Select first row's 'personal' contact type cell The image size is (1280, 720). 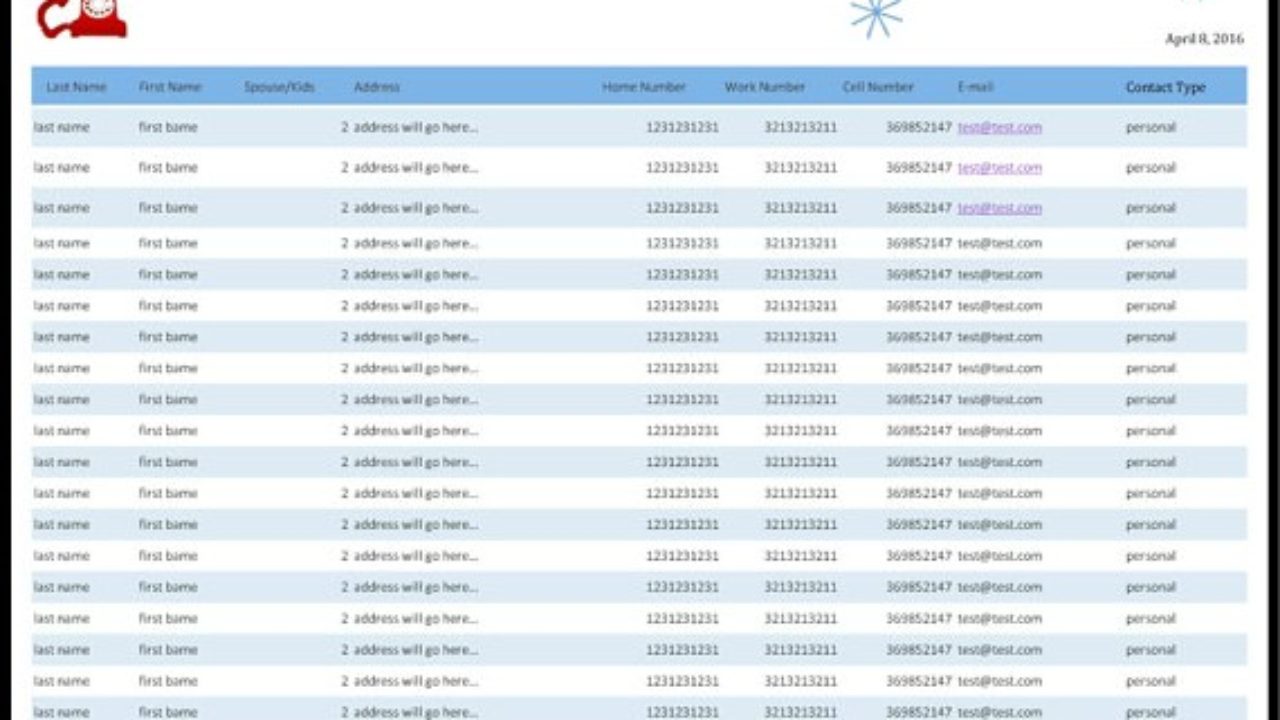(x=1150, y=128)
